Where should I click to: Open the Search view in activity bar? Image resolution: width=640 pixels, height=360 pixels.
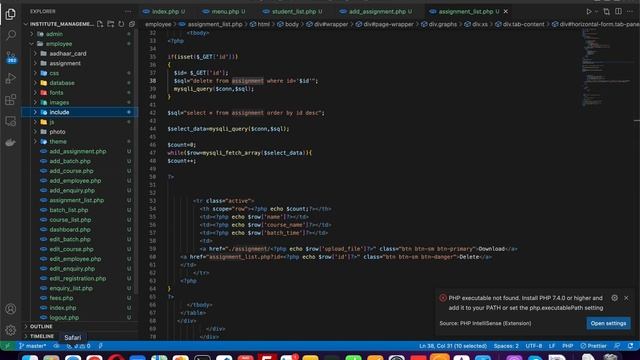point(11,35)
